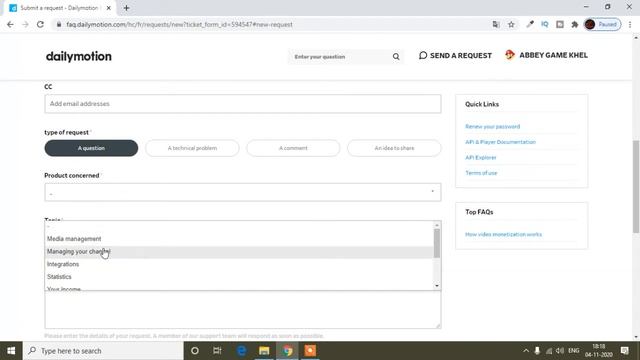640x360 pixels.
Task: Click the dropdown list scroll-down arrow
Action: pyautogui.click(x=437, y=286)
